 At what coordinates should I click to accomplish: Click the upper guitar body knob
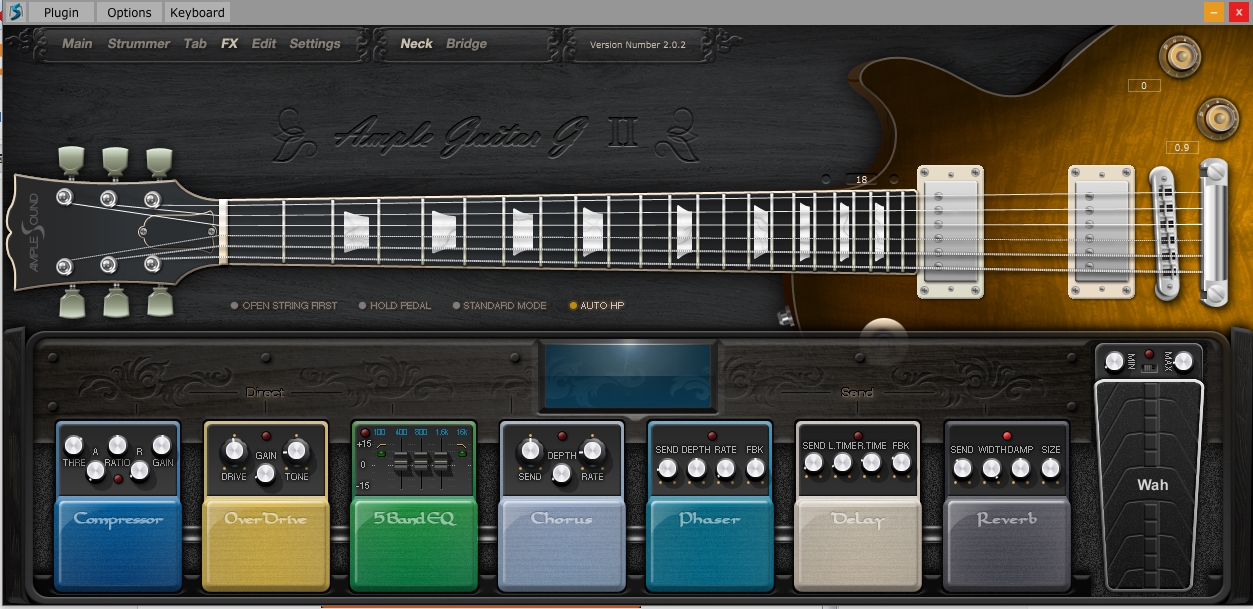(1179, 56)
